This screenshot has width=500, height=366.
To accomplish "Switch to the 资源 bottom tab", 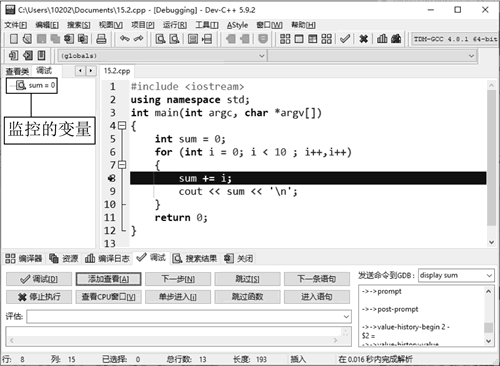I will point(64,258).
